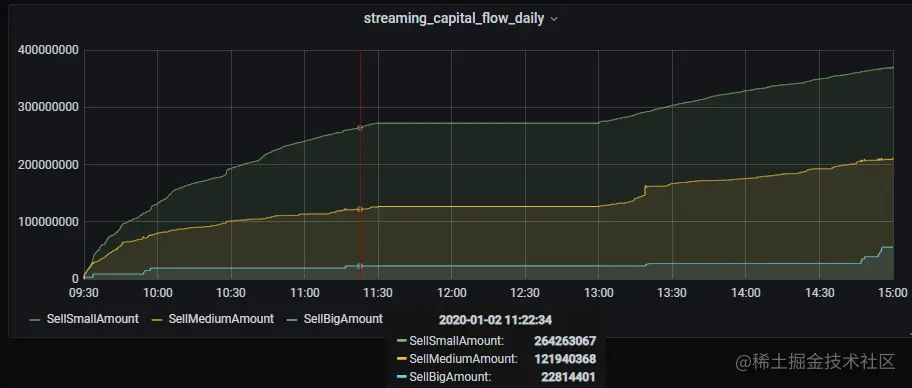Viewport: 912px width, 388px height.
Task: Click the 12:30 x-axis time label
Action: (x=525, y=293)
